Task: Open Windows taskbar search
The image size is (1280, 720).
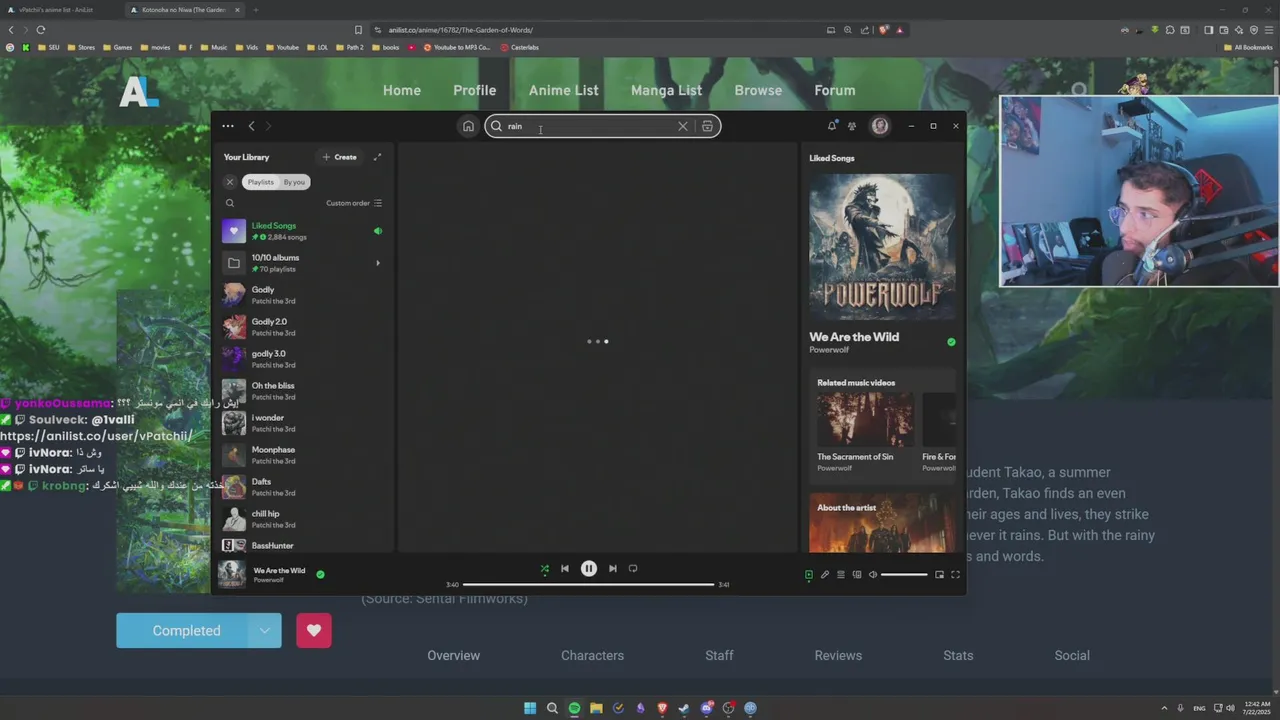Action: [552, 708]
